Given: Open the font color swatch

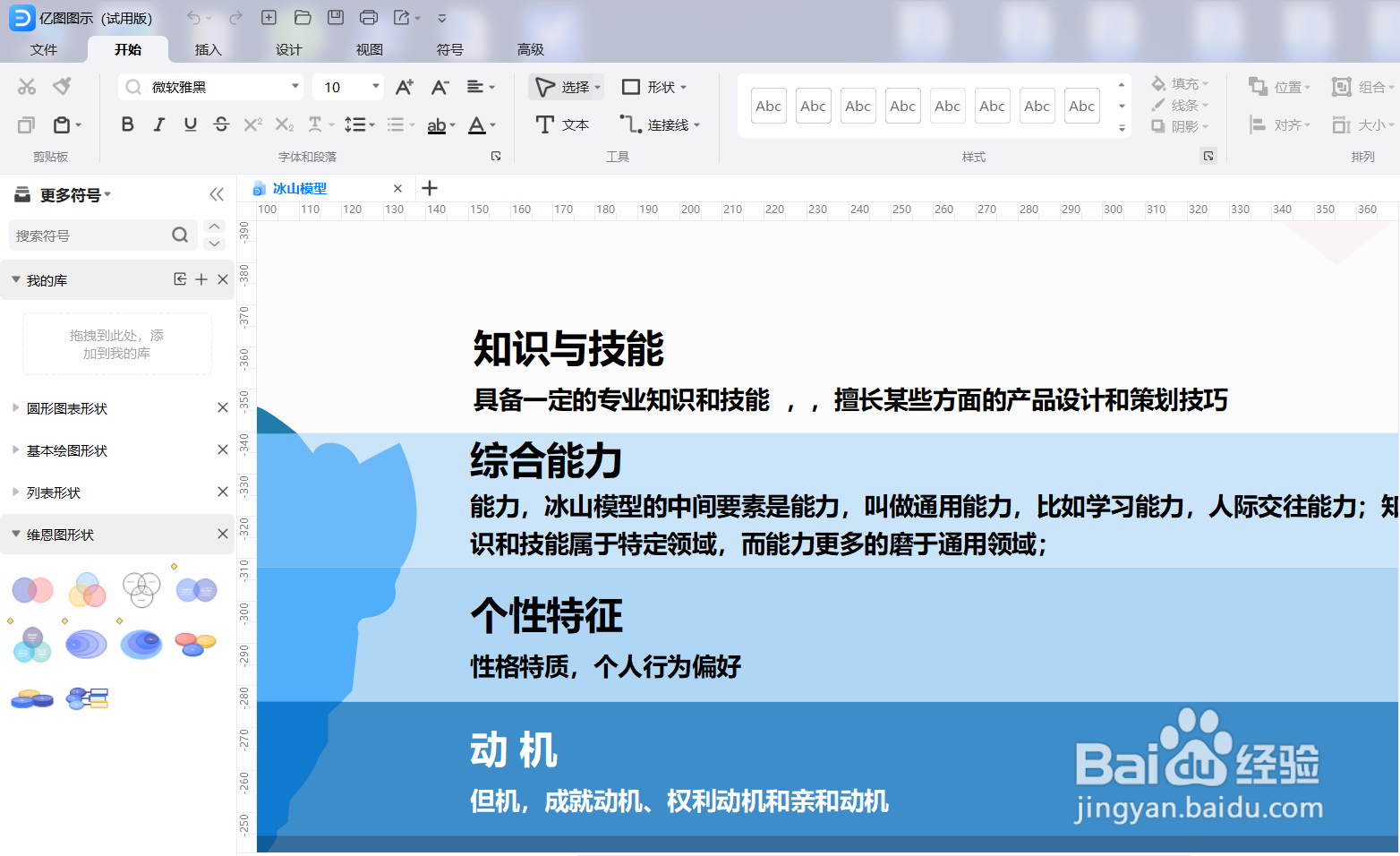Looking at the screenshot, I should tap(478, 124).
